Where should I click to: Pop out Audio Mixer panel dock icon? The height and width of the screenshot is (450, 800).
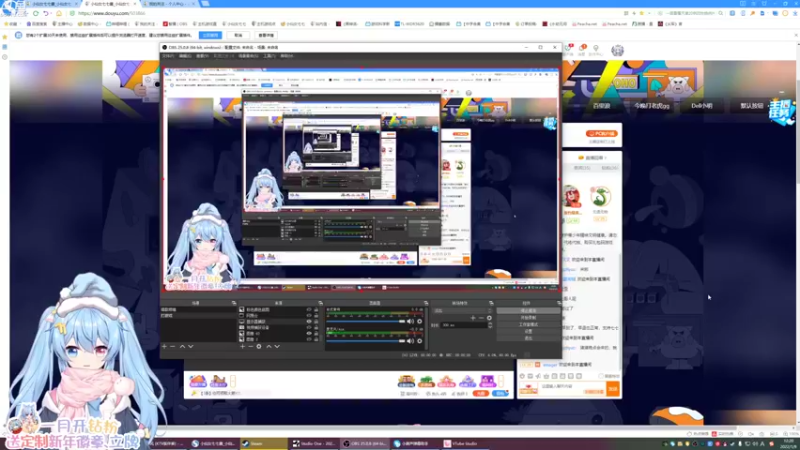427,303
